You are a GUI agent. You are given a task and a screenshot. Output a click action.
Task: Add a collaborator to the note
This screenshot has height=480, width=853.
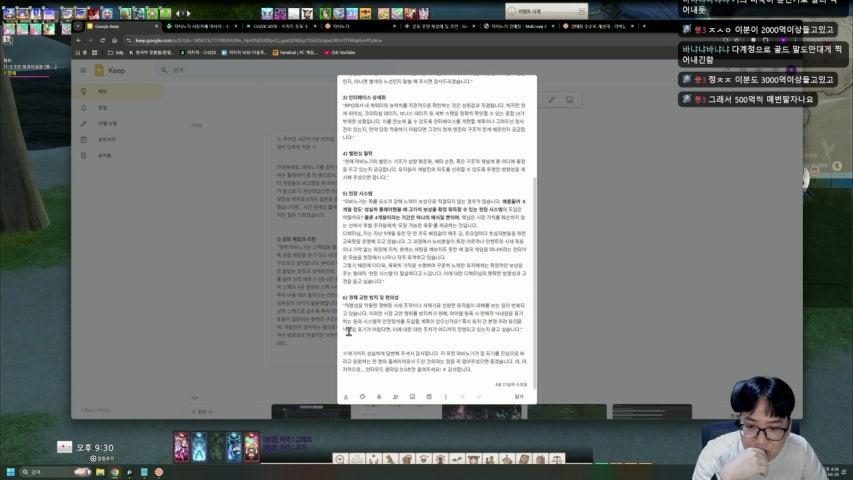point(396,396)
